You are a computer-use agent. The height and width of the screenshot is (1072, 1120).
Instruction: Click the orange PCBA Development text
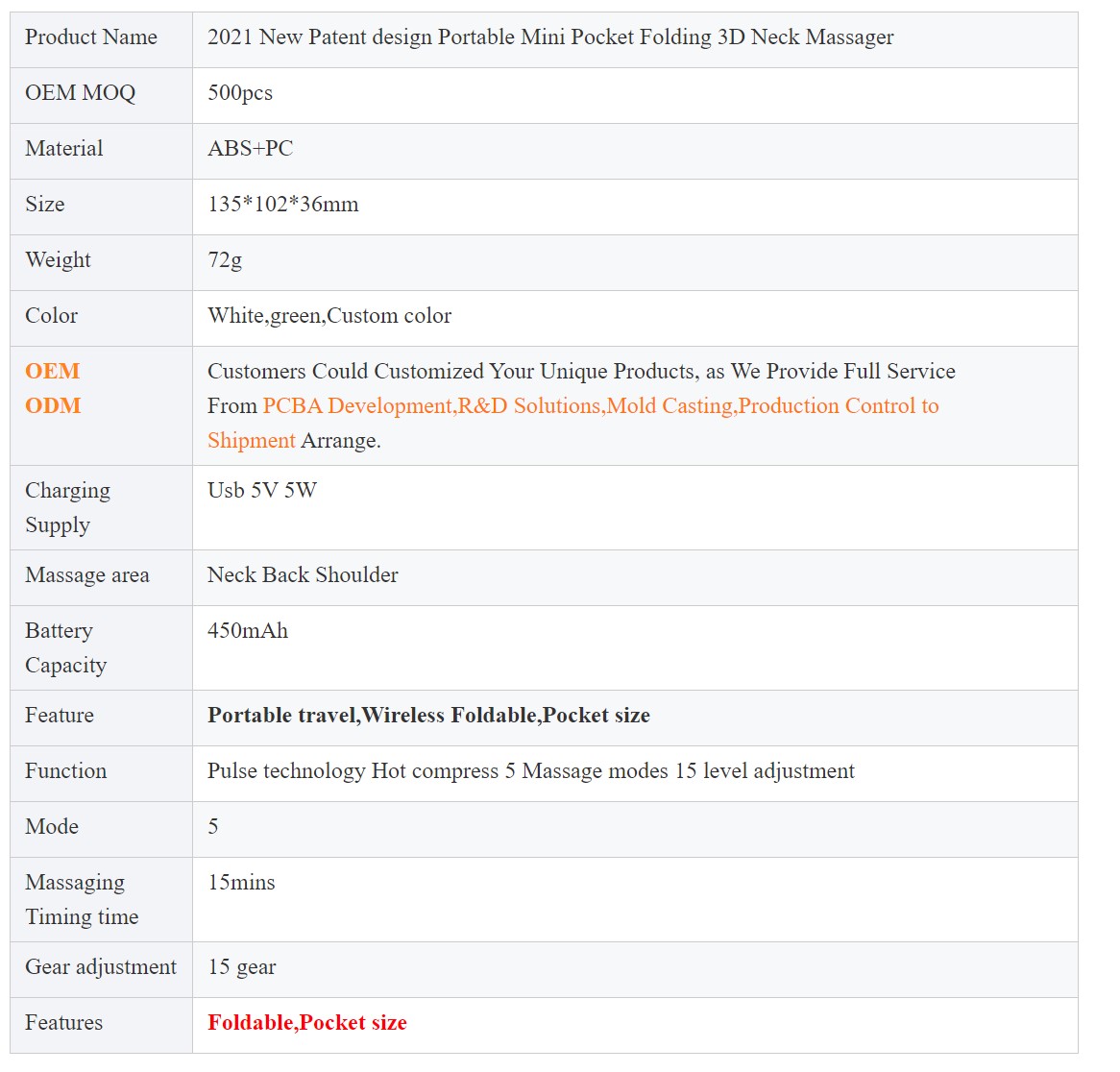[357, 406]
